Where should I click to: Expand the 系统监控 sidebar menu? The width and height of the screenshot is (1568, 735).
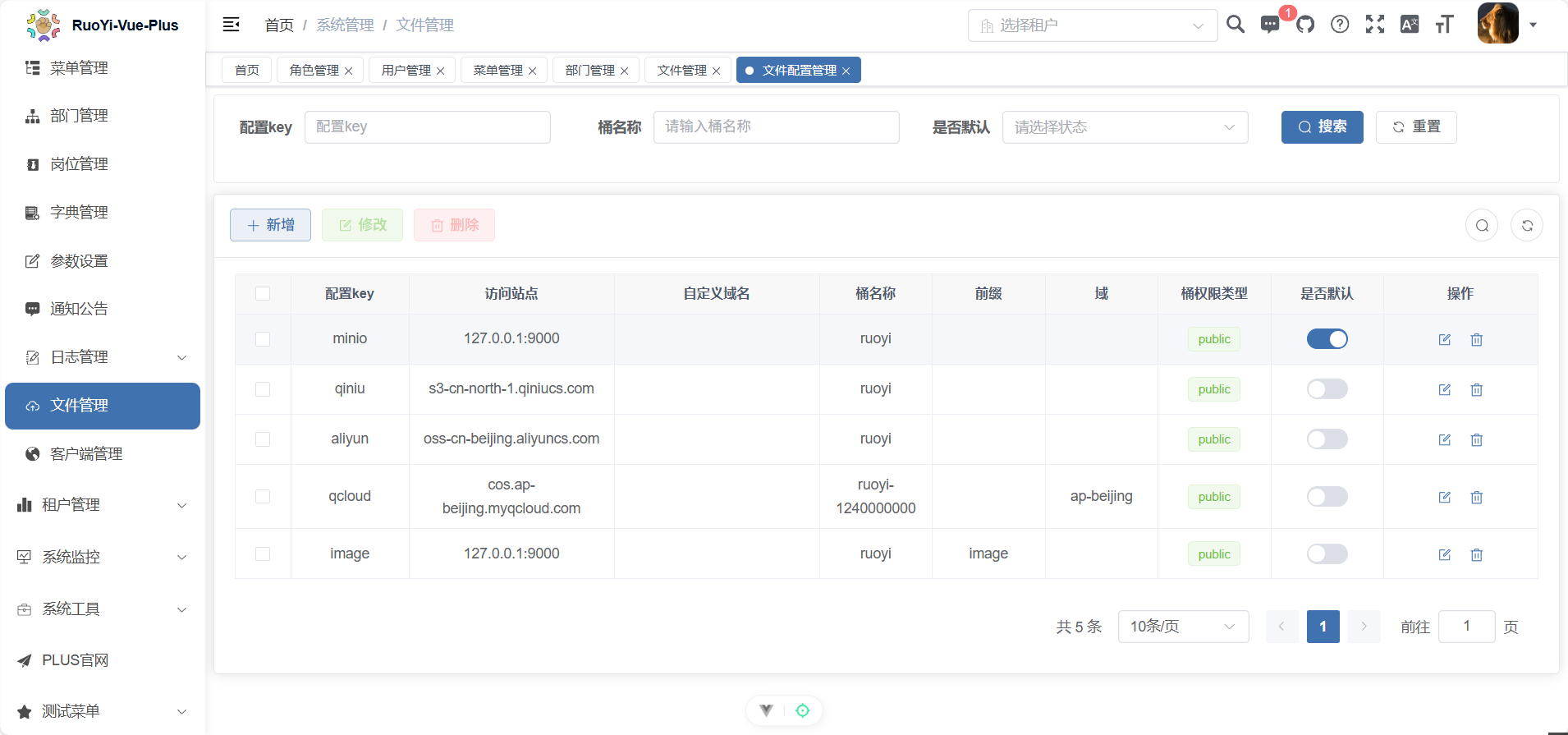pyautogui.click(x=103, y=557)
